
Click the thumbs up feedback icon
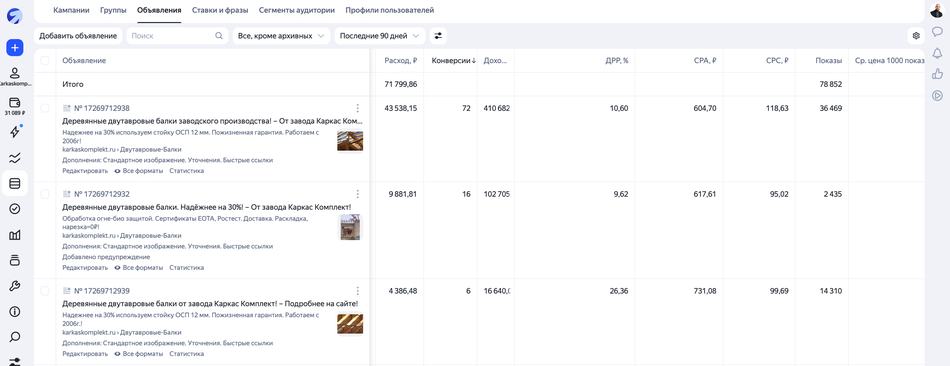click(x=937, y=74)
